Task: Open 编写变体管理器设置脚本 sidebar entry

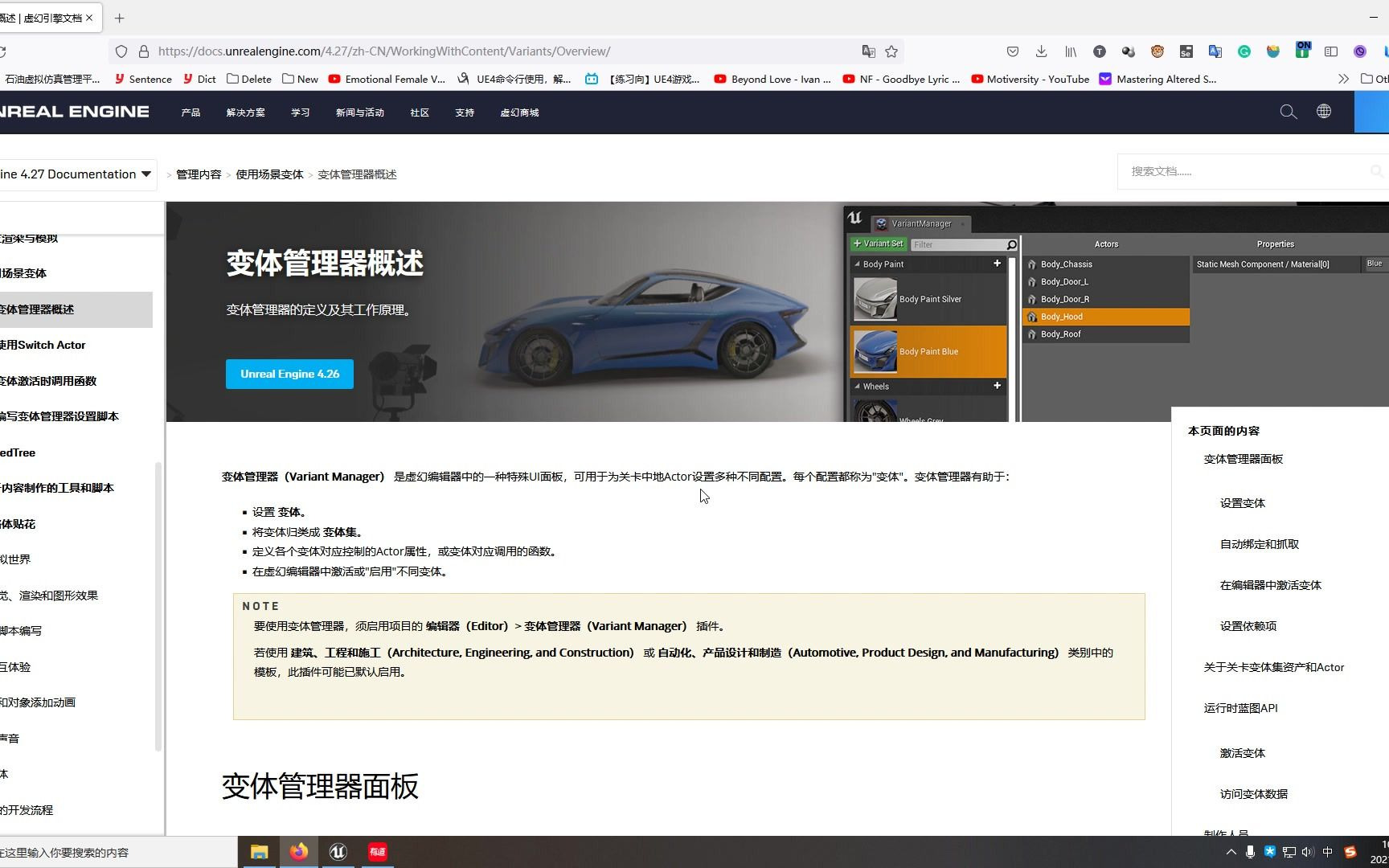Action: click(x=59, y=416)
